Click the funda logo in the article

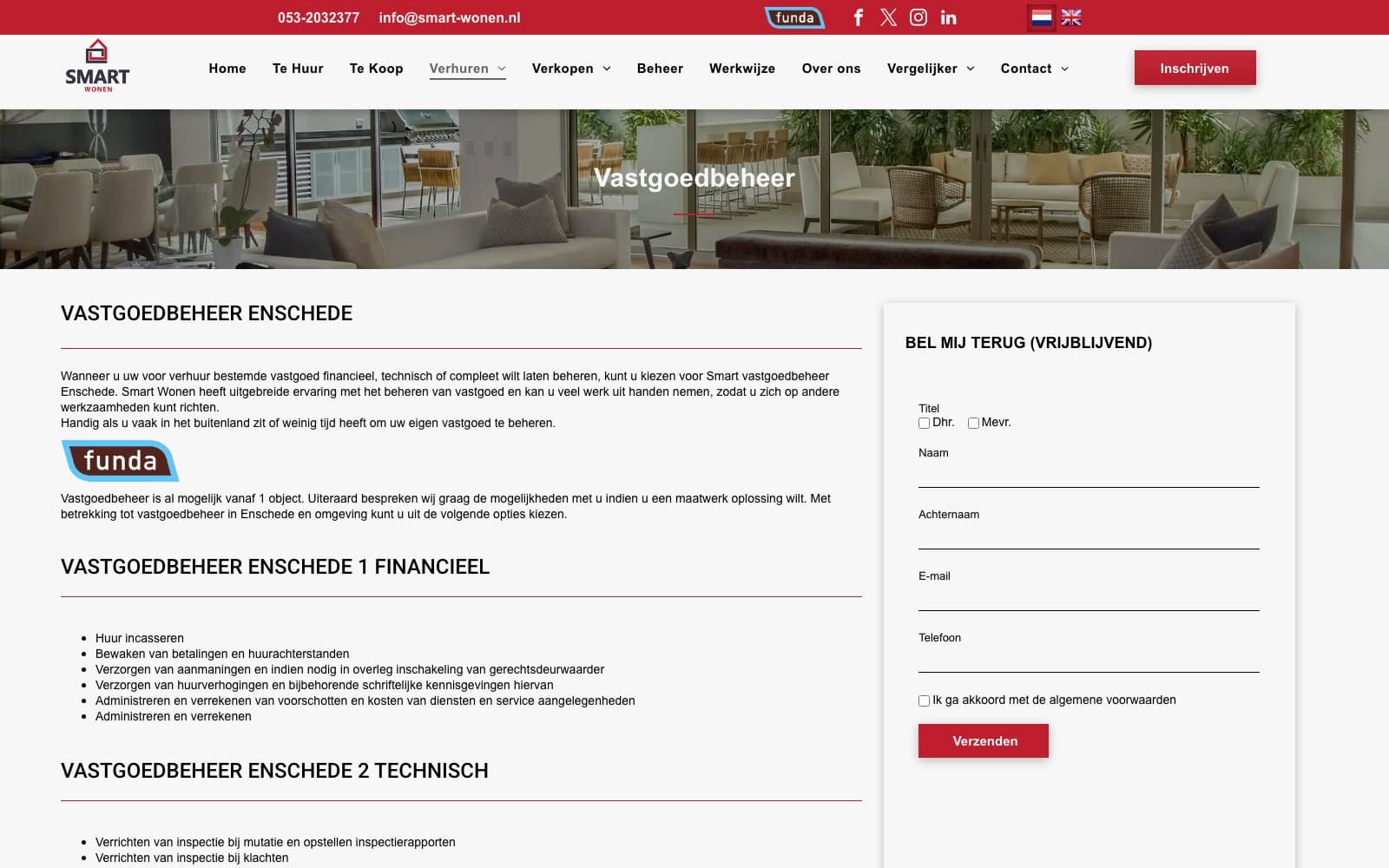point(120,460)
